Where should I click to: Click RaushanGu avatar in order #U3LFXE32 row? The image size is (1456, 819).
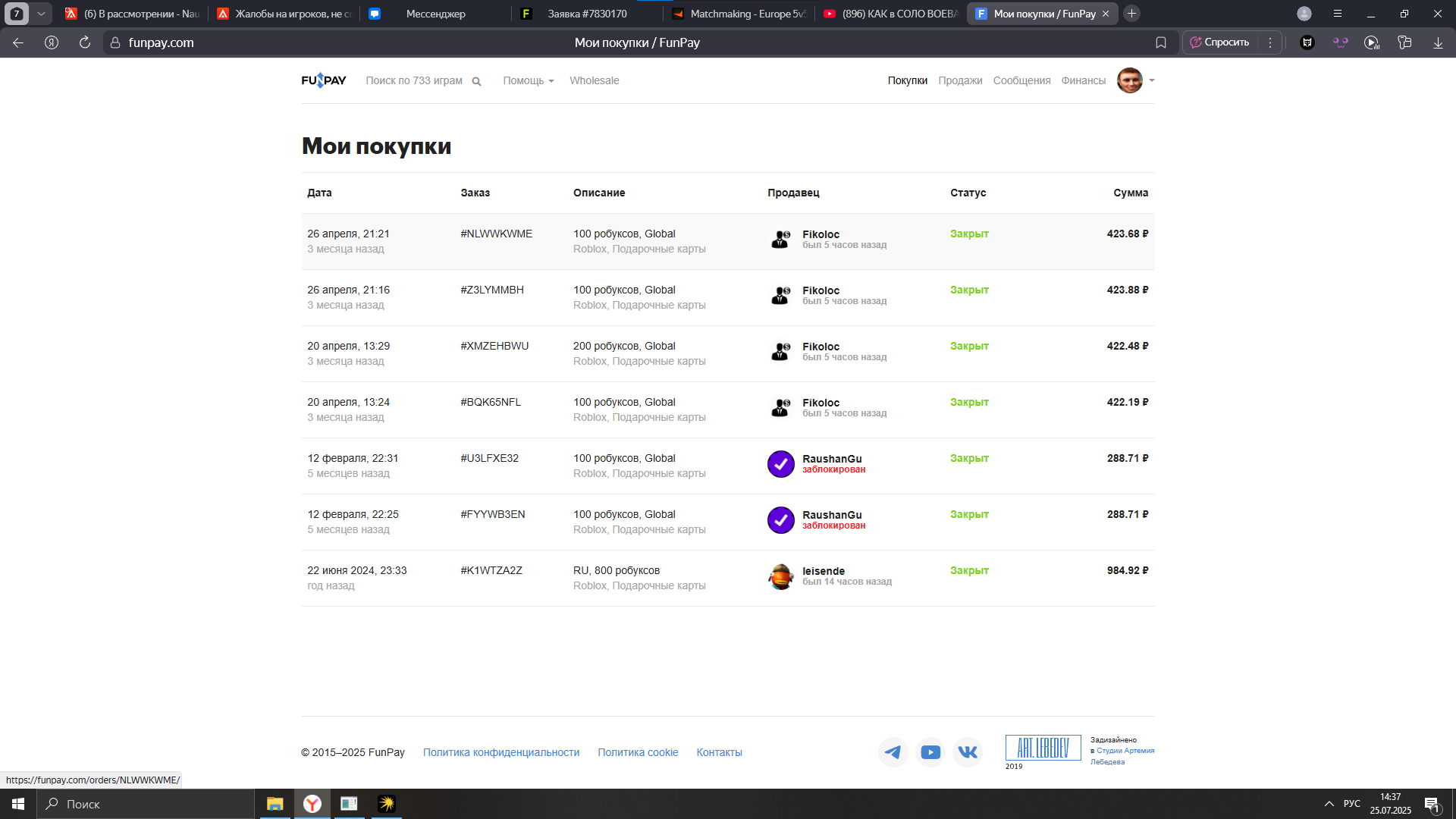pyautogui.click(x=780, y=464)
